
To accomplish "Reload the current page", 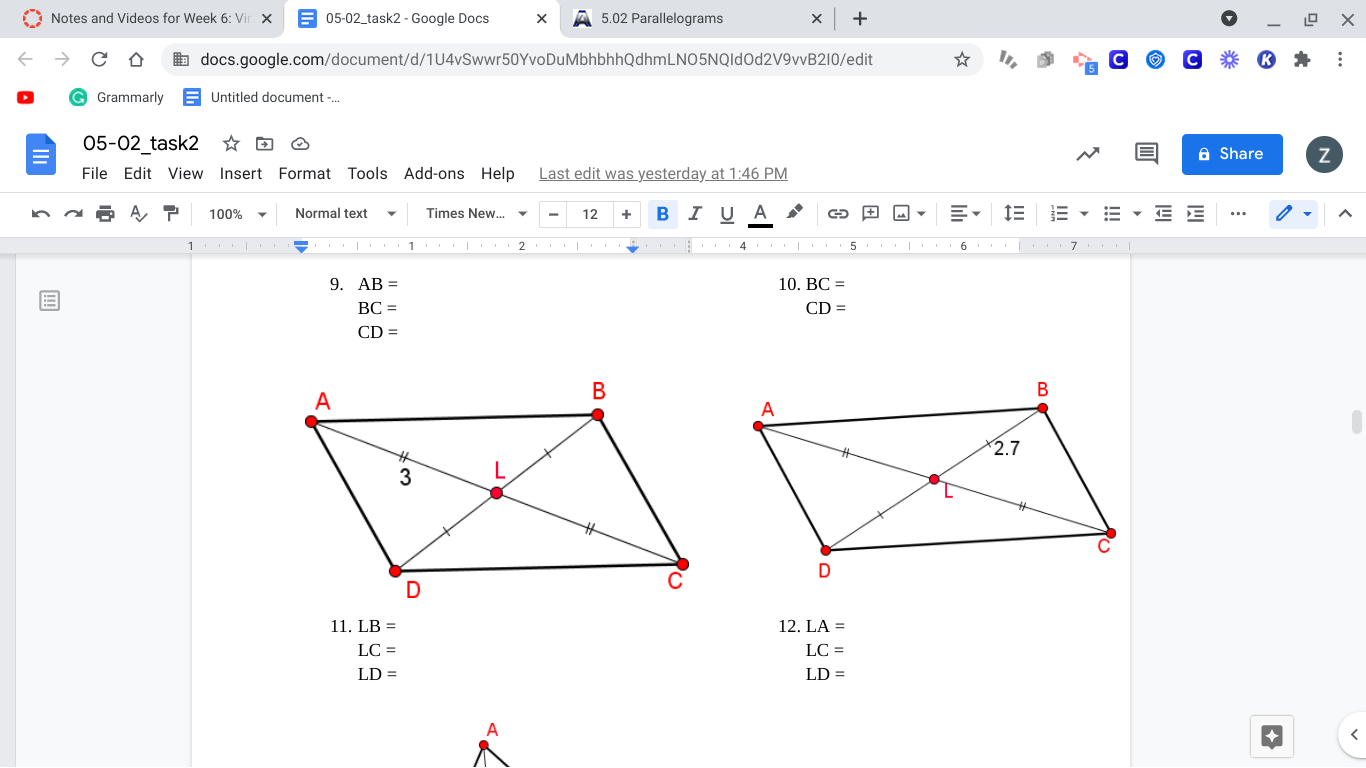I will [99, 59].
